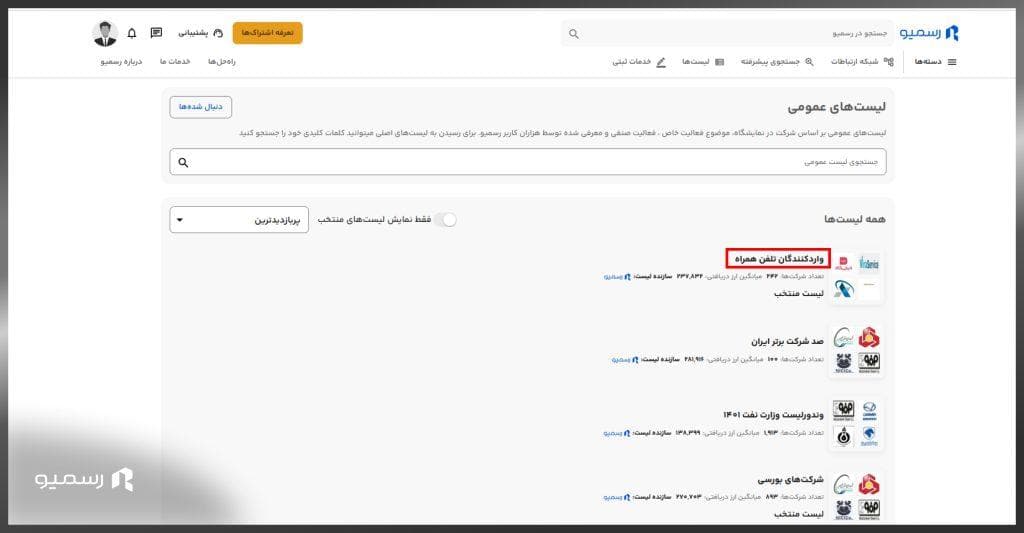Click the logo thumbnail of وندورلیست وزارت نفت

856,423
